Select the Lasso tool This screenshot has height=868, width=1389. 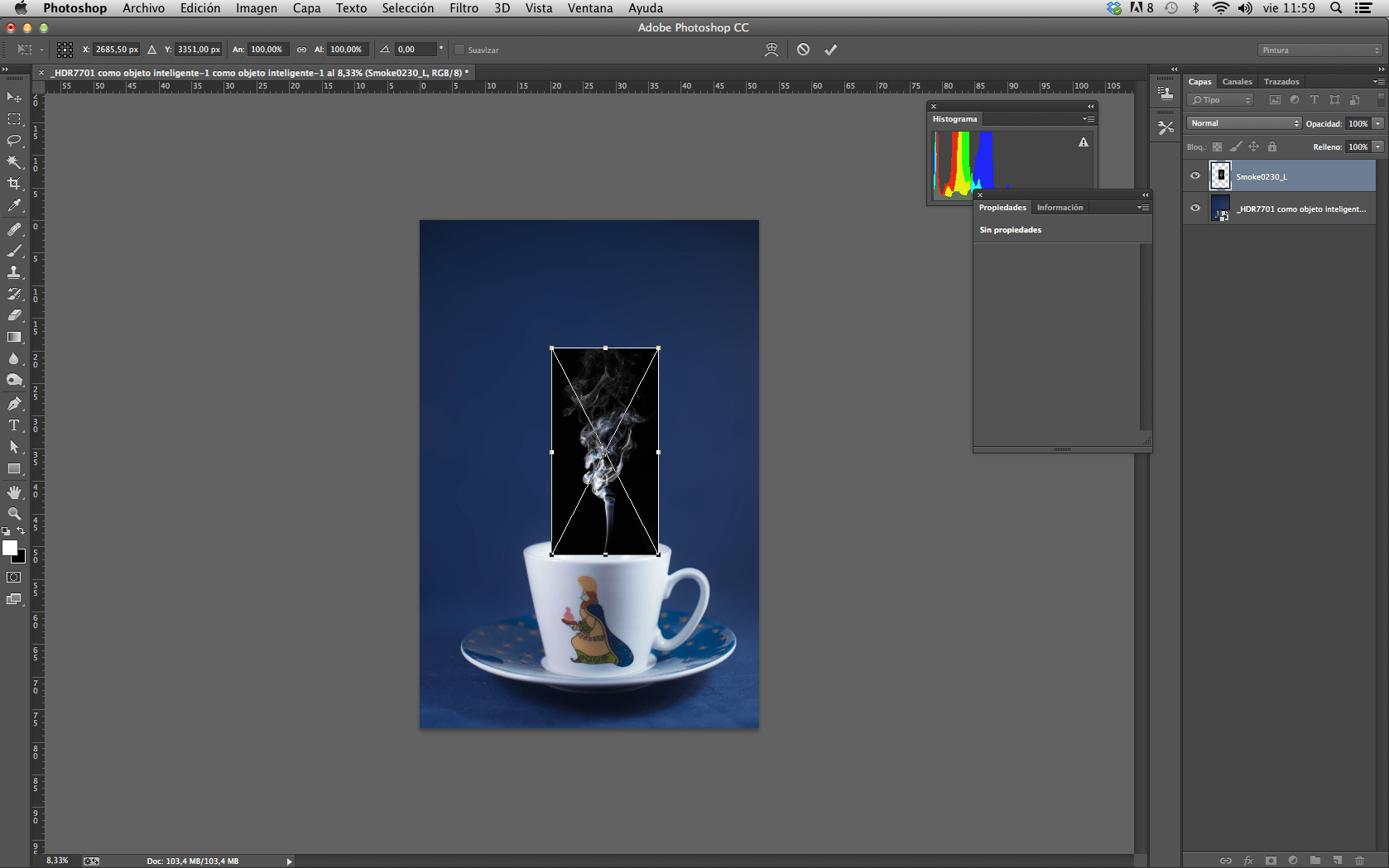click(x=14, y=140)
